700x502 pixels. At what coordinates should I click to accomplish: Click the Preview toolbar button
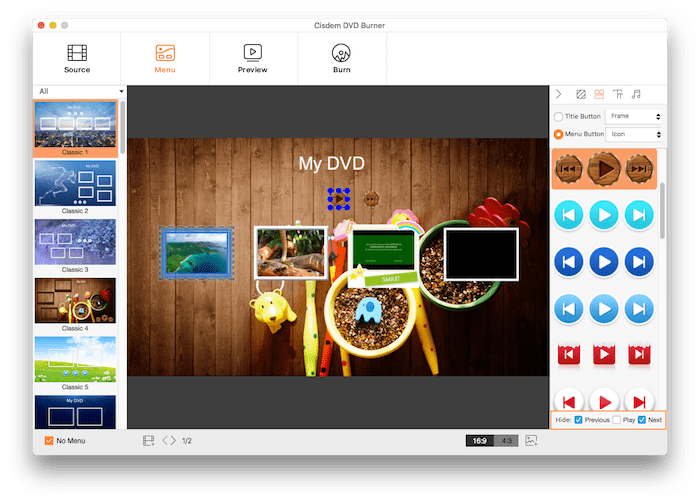coord(253,59)
